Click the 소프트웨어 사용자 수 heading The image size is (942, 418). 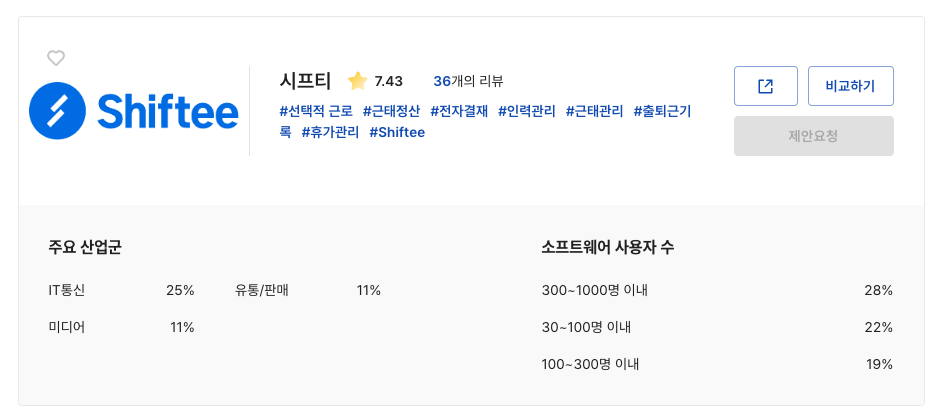pos(607,246)
